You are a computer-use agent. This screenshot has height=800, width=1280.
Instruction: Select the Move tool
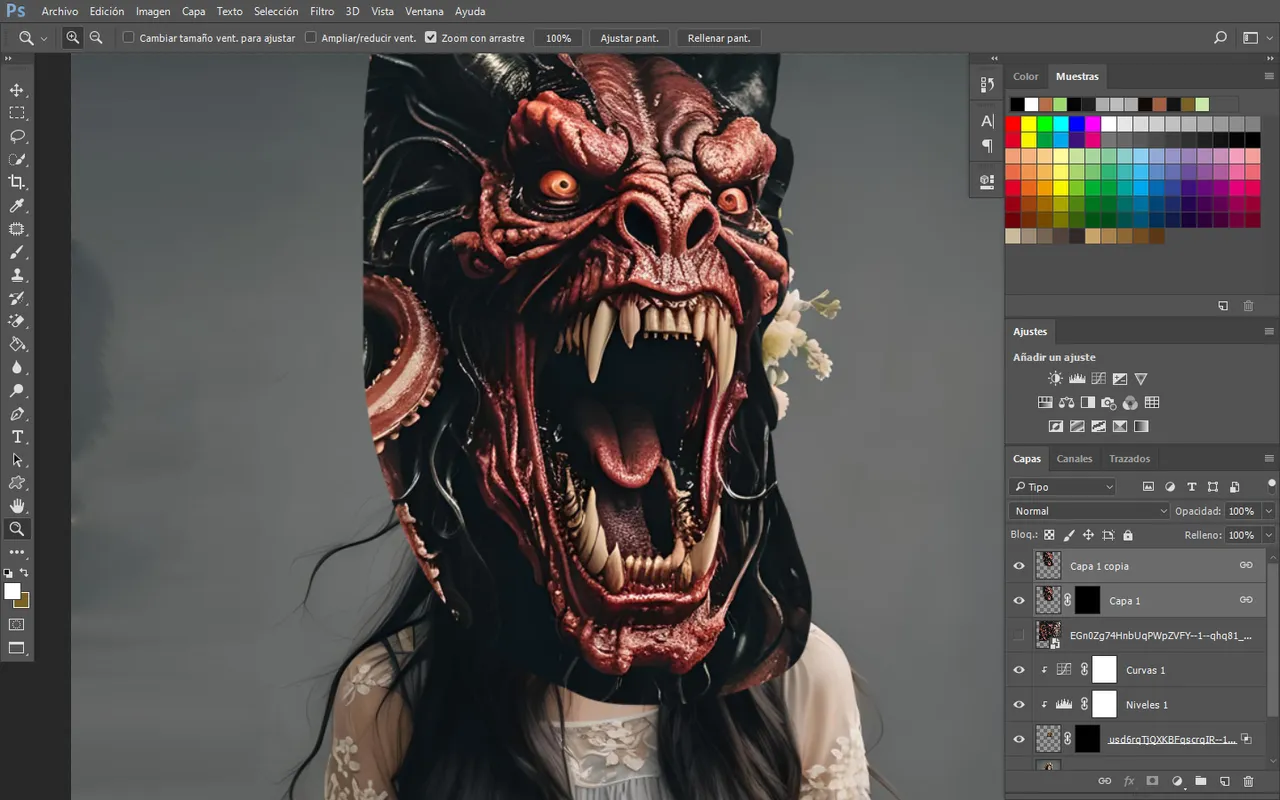[17, 90]
